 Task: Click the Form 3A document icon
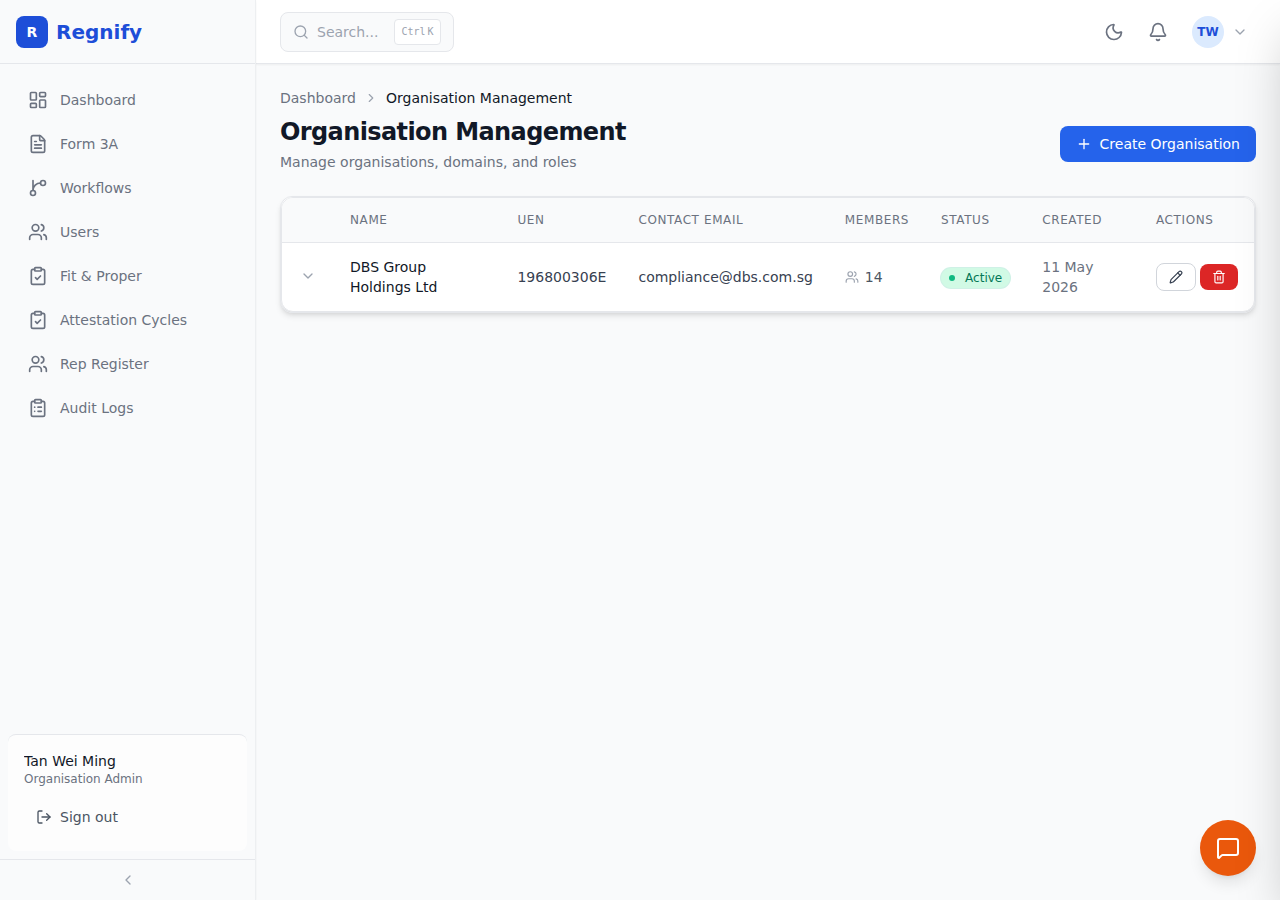[38, 144]
